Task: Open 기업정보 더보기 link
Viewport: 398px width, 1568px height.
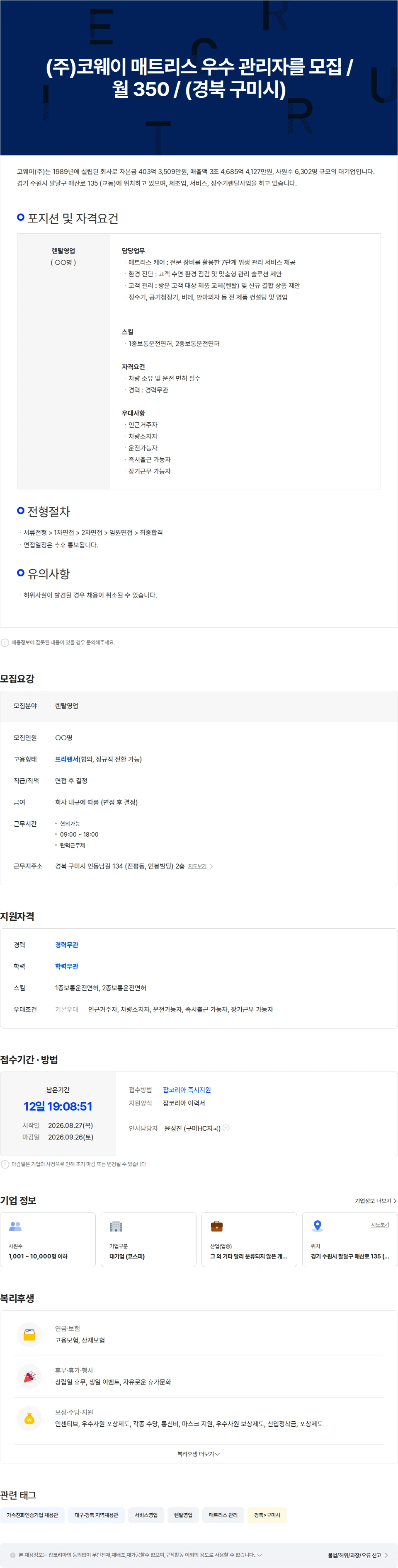Action: pyautogui.click(x=376, y=1201)
